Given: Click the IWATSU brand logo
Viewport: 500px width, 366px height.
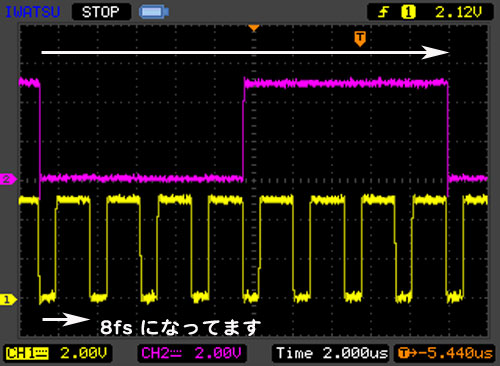Looking at the screenshot, I should [x=32, y=12].
